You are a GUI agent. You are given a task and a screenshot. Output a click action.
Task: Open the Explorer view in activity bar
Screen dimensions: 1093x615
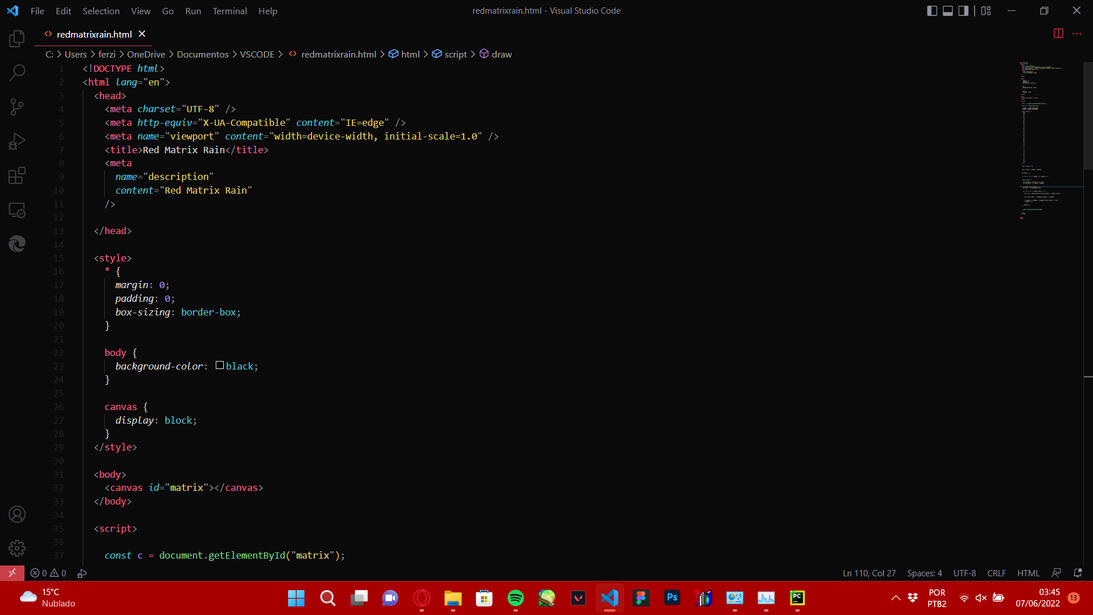point(17,39)
